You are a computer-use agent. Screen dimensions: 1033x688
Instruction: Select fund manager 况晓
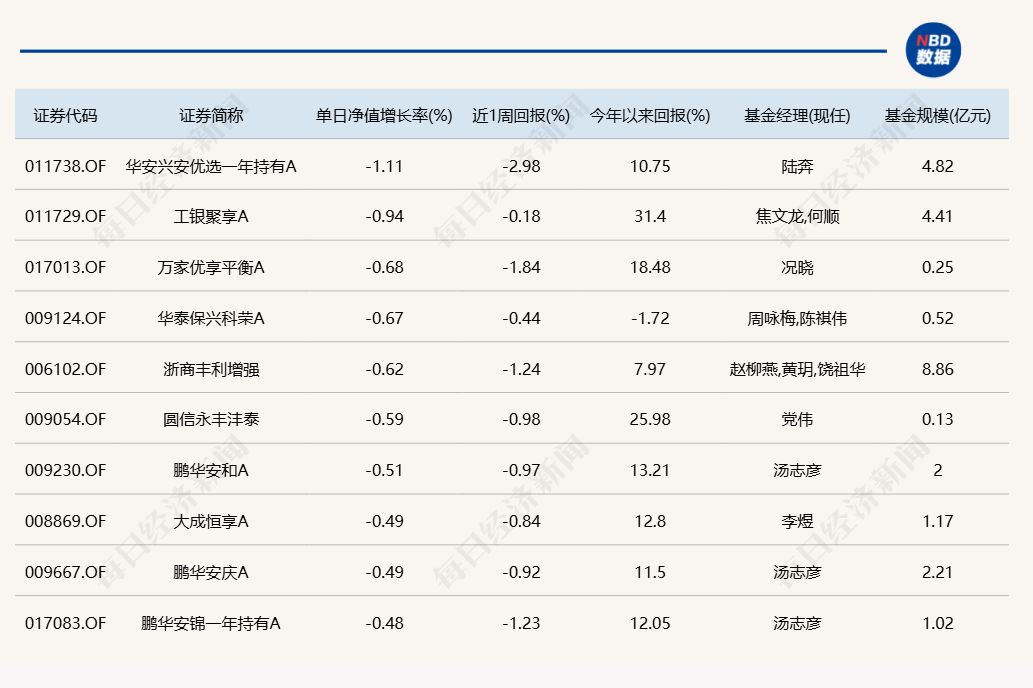[x=797, y=267]
